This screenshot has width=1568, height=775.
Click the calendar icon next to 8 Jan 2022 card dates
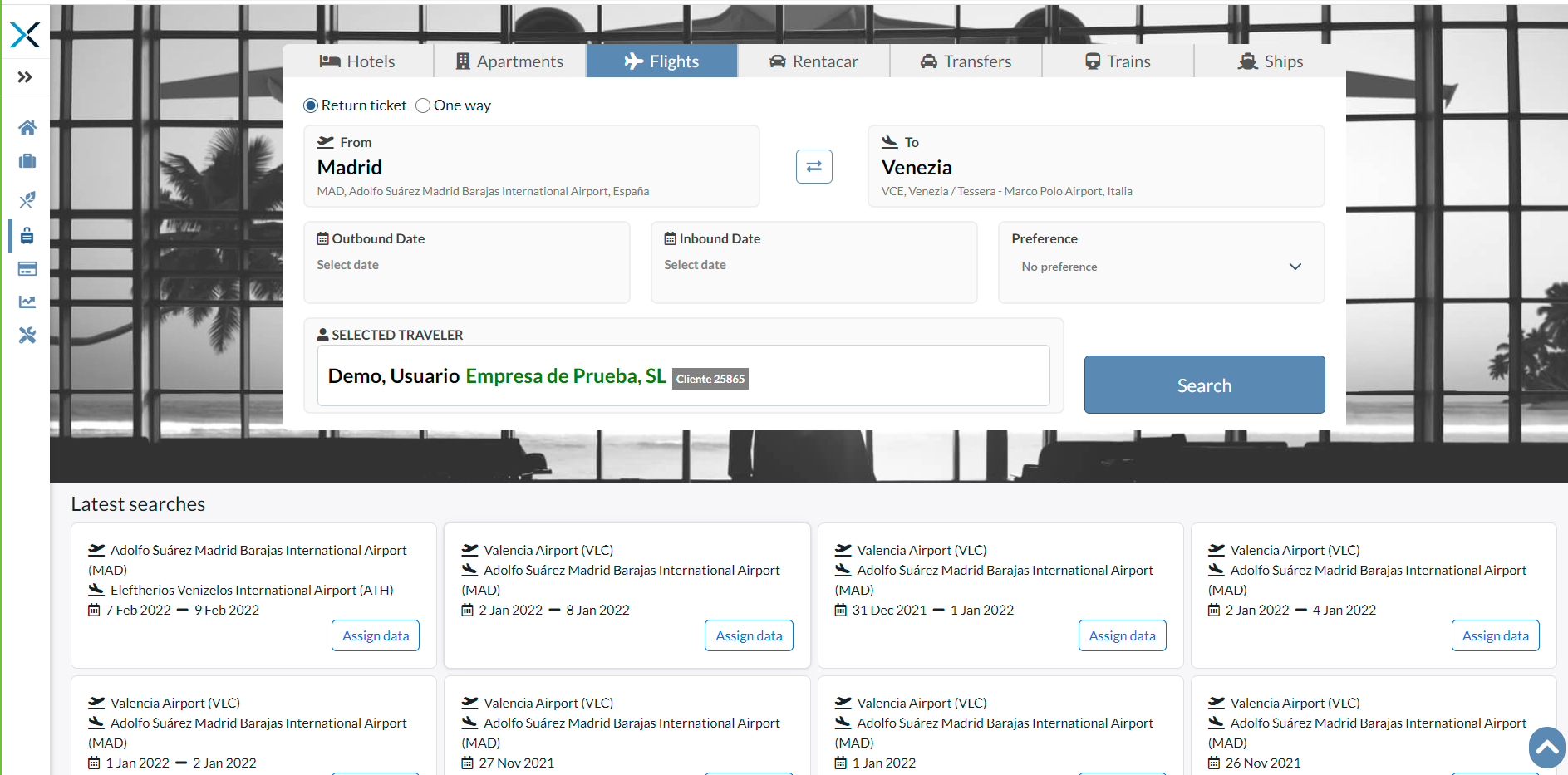pos(468,611)
